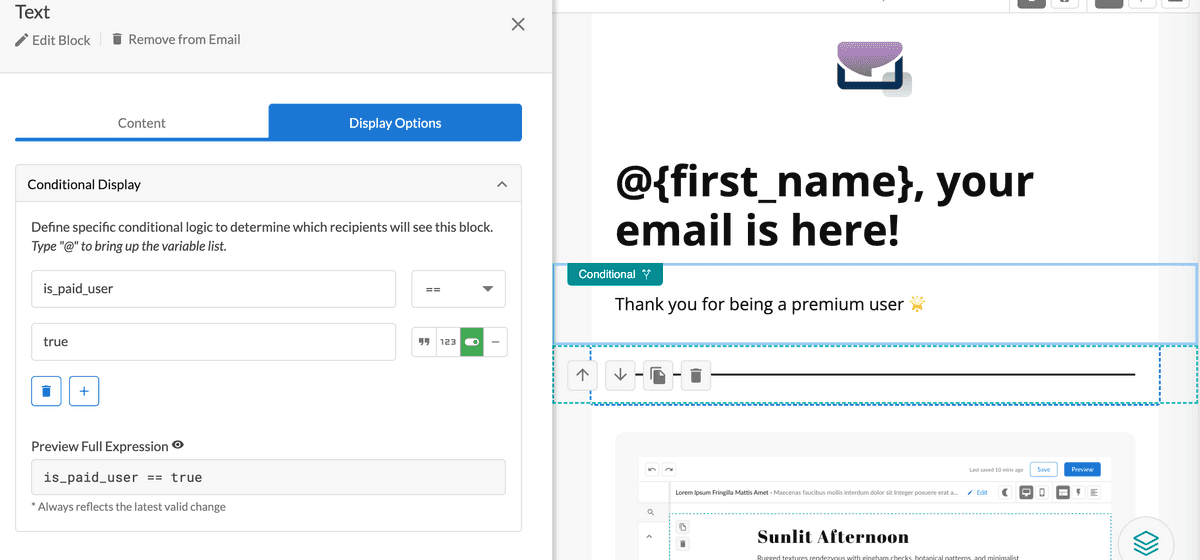Select the boolean toggle value type
The image size is (1200, 560).
pyautogui.click(x=472, y=342)
